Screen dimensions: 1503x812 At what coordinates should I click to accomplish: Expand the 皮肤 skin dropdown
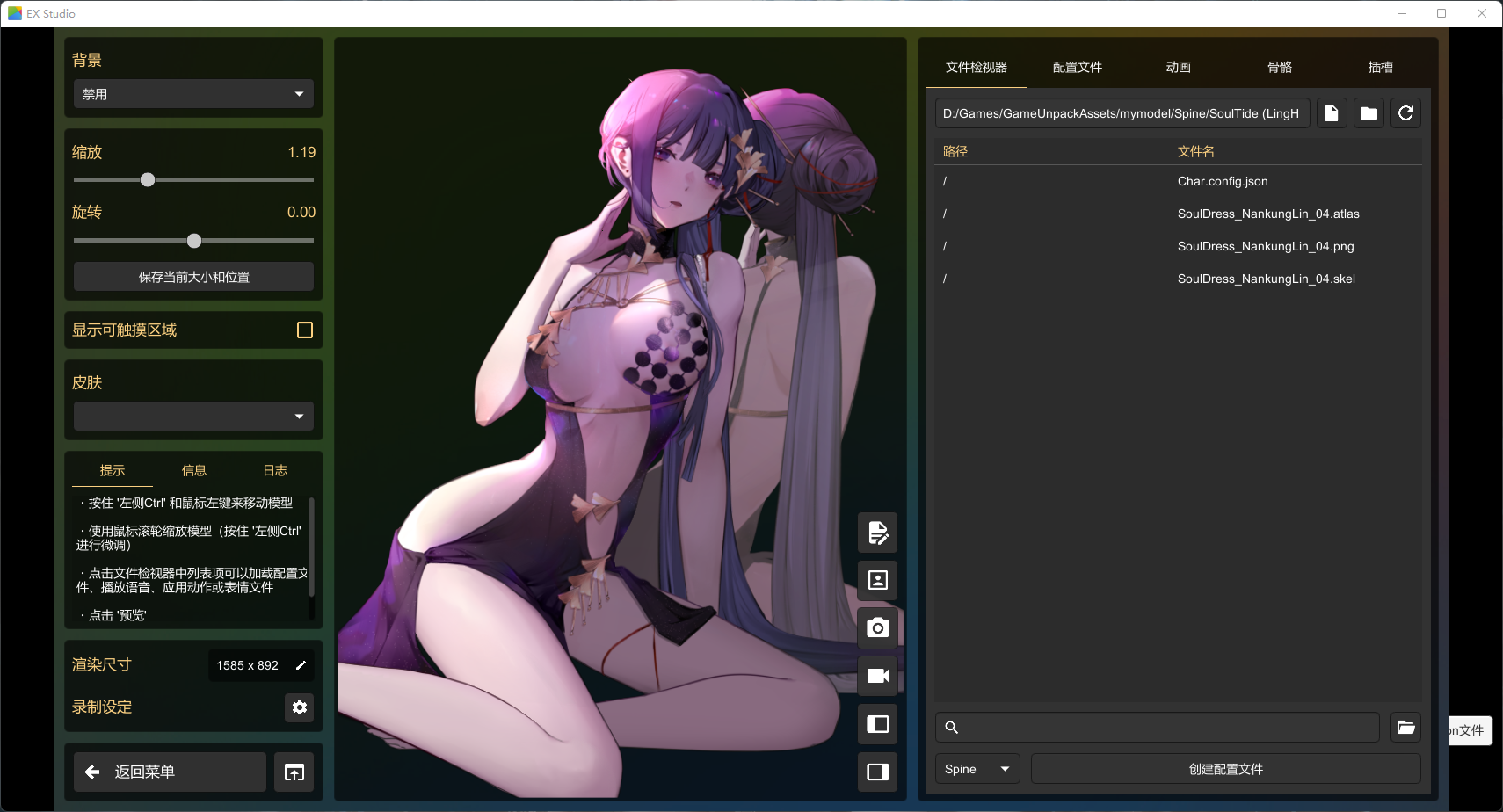[193, 417]
